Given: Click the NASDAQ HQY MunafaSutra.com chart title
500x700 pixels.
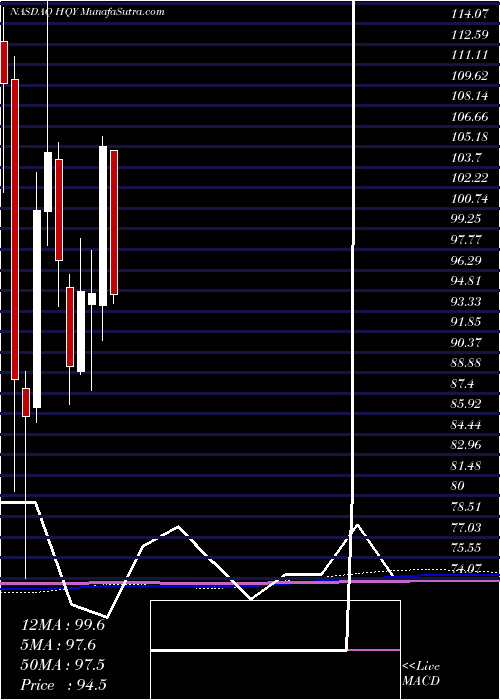Looking at the screenshot, I should [x=87, y=12].
